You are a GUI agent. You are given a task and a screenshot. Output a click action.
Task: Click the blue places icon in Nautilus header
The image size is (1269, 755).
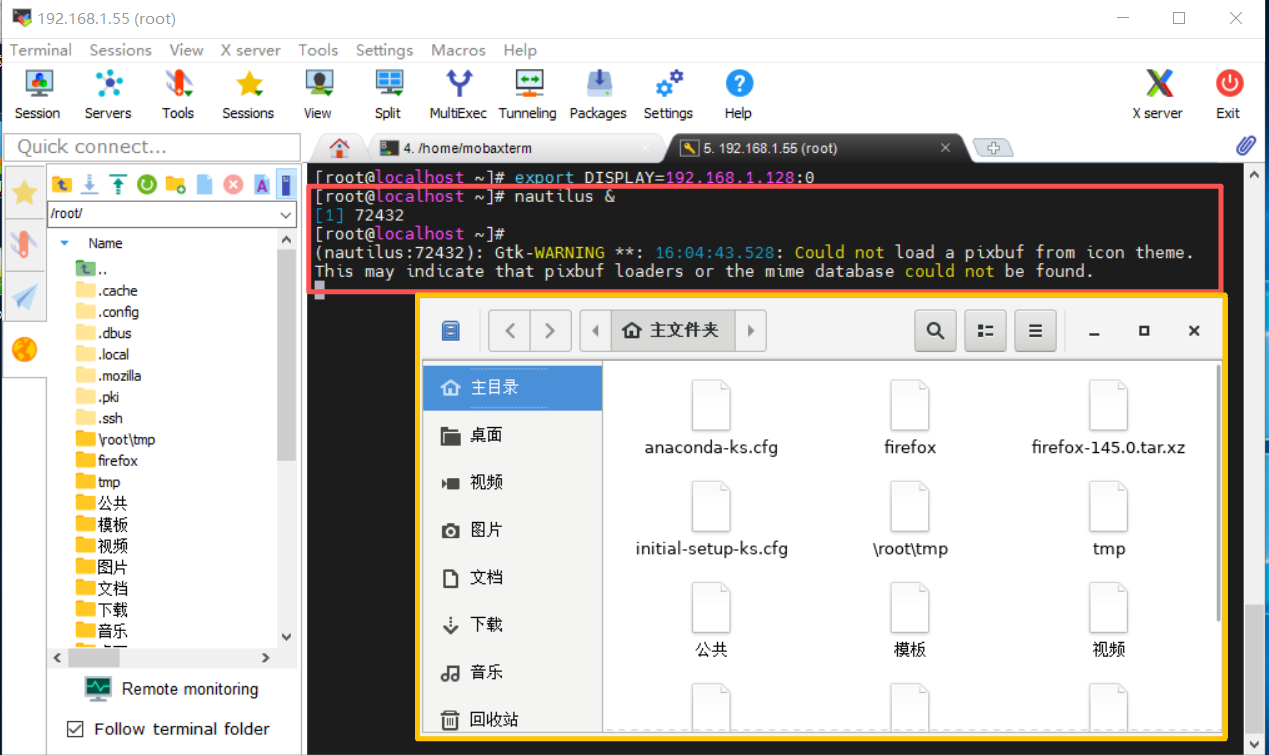click(451, 331)
